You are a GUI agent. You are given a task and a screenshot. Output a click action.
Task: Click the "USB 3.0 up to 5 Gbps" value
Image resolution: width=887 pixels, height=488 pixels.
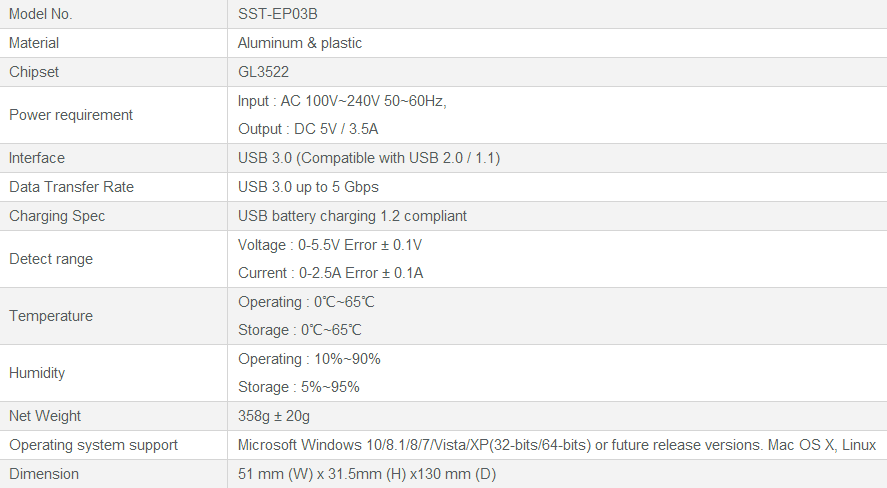(308, 187)
